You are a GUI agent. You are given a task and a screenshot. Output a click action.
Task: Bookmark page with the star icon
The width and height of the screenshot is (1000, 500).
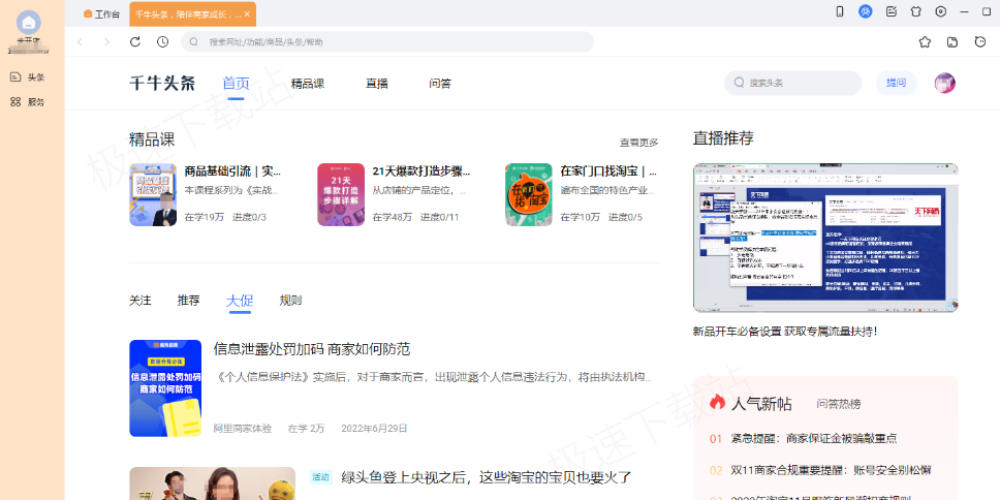(x=925, y=42)
